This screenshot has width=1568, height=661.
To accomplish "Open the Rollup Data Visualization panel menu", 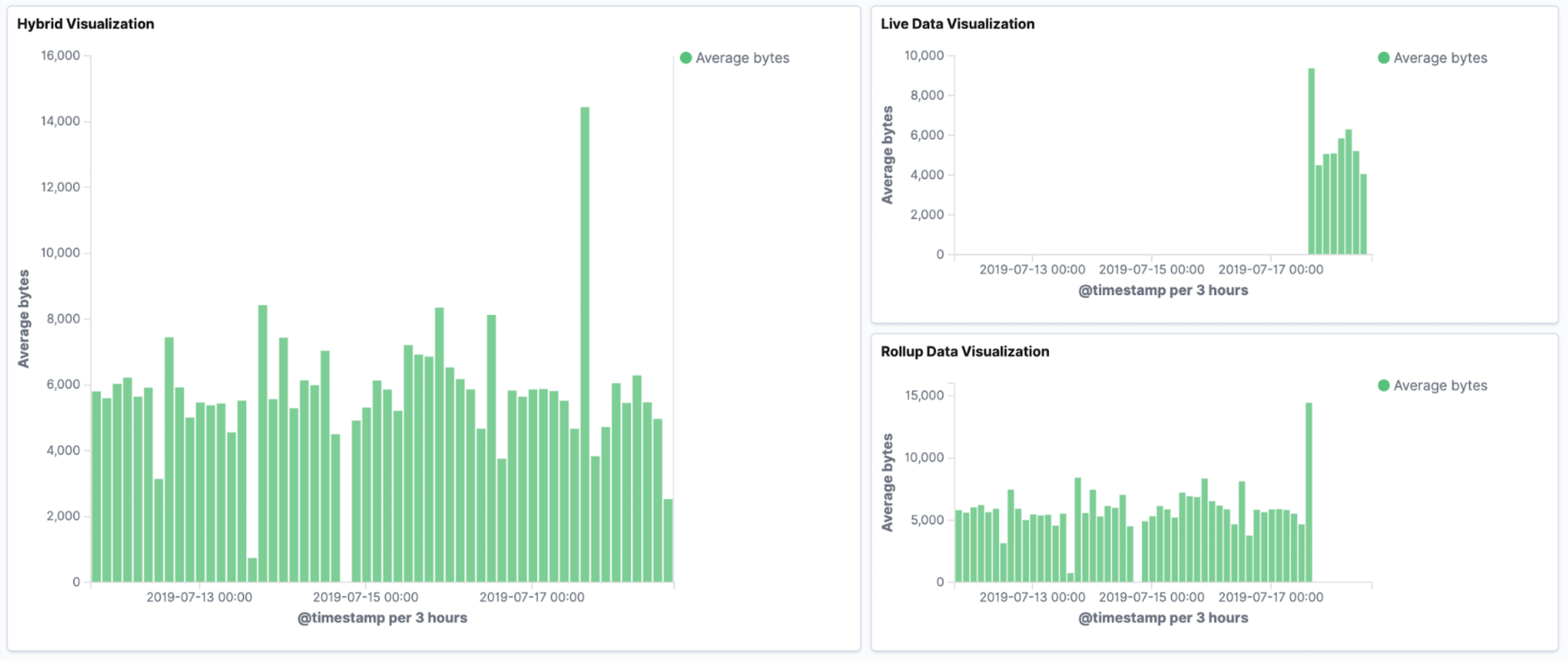I will click(965, 351).
